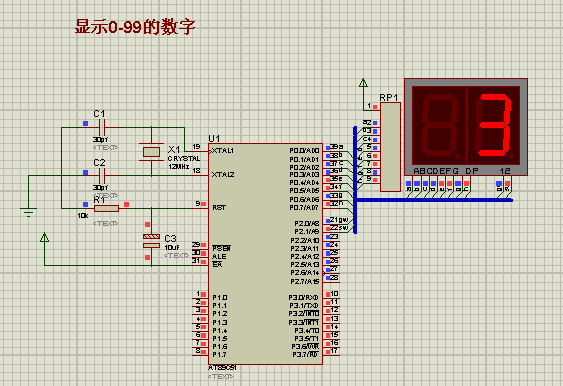Click the P3.1/TXD pin label

(304, 306)
